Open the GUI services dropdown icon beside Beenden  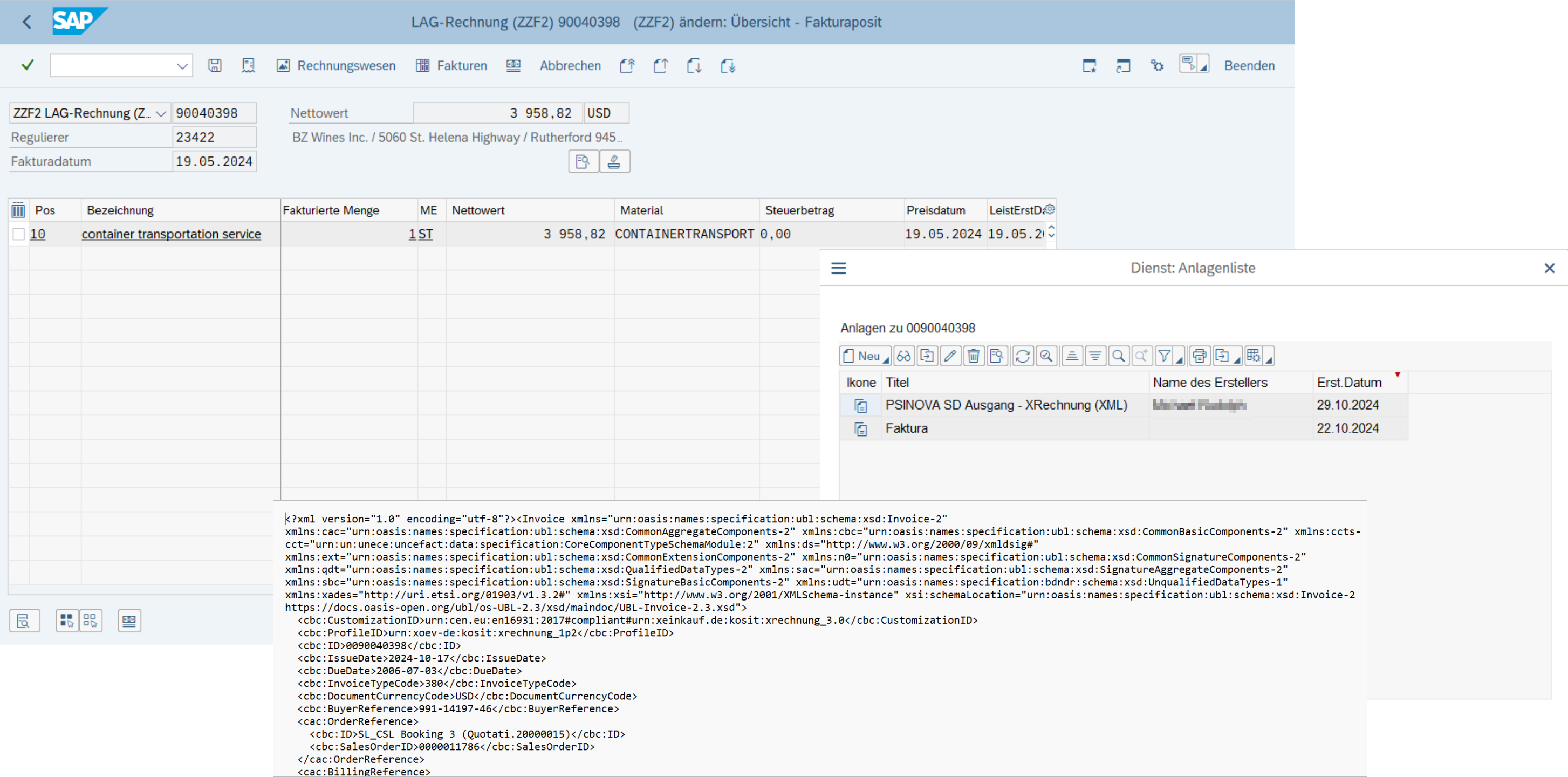[1193, 64]
